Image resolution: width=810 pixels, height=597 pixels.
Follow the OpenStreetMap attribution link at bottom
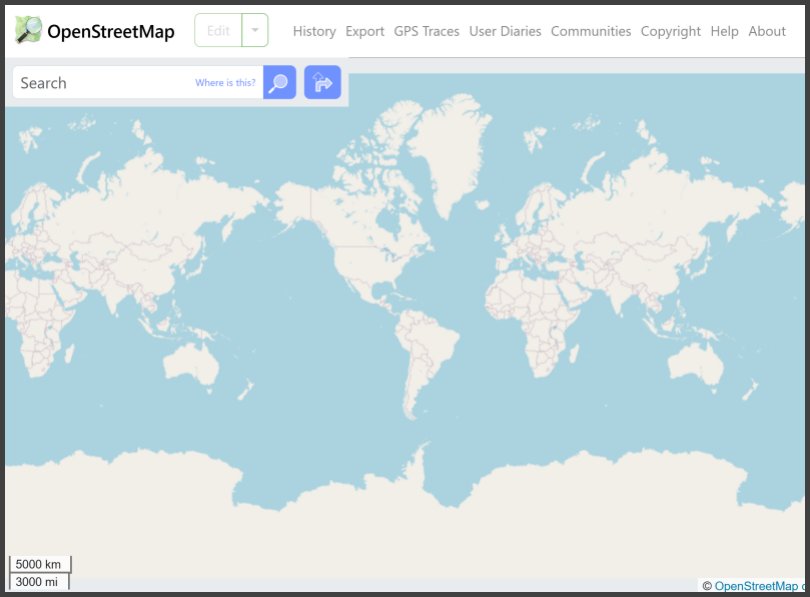[756, 586]
